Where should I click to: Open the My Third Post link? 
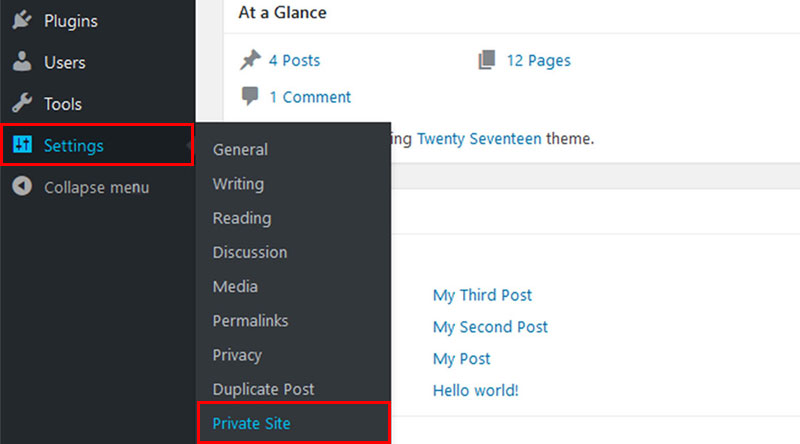point(482,295)
